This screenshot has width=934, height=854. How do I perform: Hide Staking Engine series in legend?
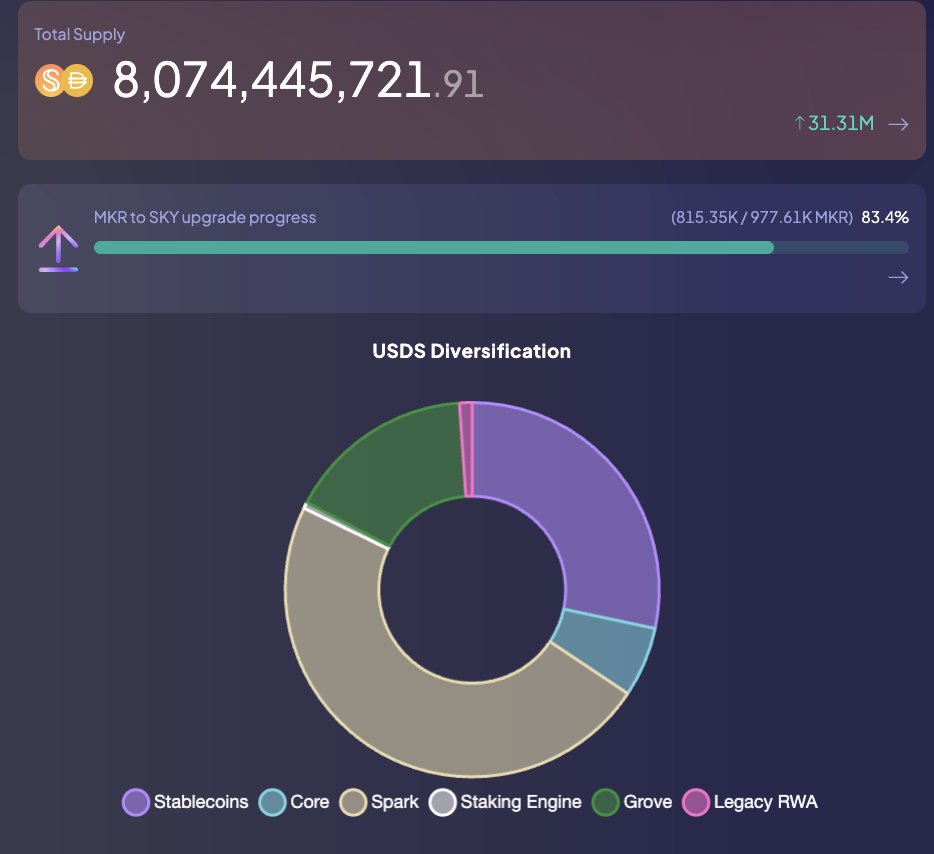pyautogui.click(x=505, y=802)
